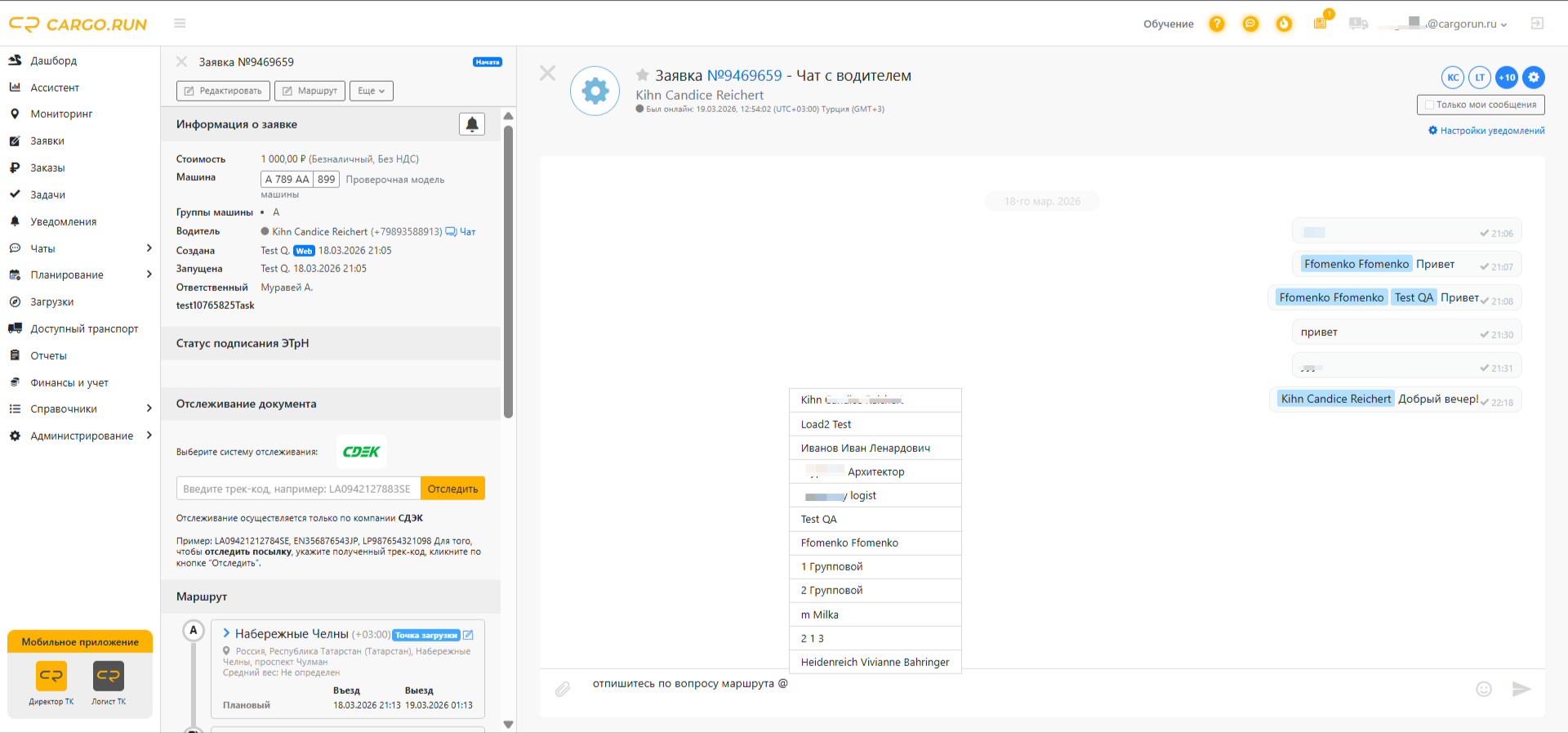1568x733 pixels.
Task: Click the grey truck icon in header
Action: tap(1359, 24)
